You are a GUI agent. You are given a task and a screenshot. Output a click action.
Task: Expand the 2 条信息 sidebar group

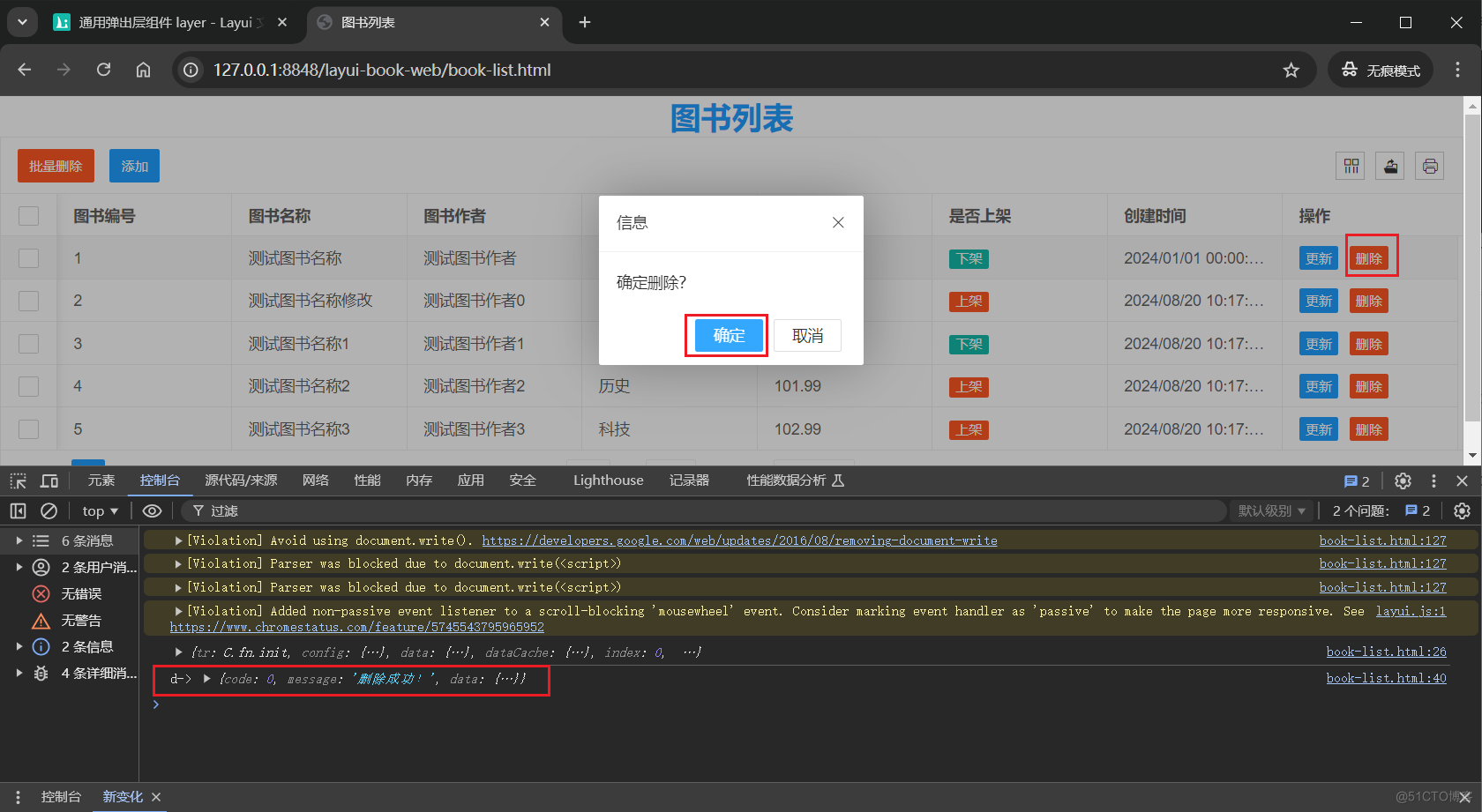tap(19, 646)
